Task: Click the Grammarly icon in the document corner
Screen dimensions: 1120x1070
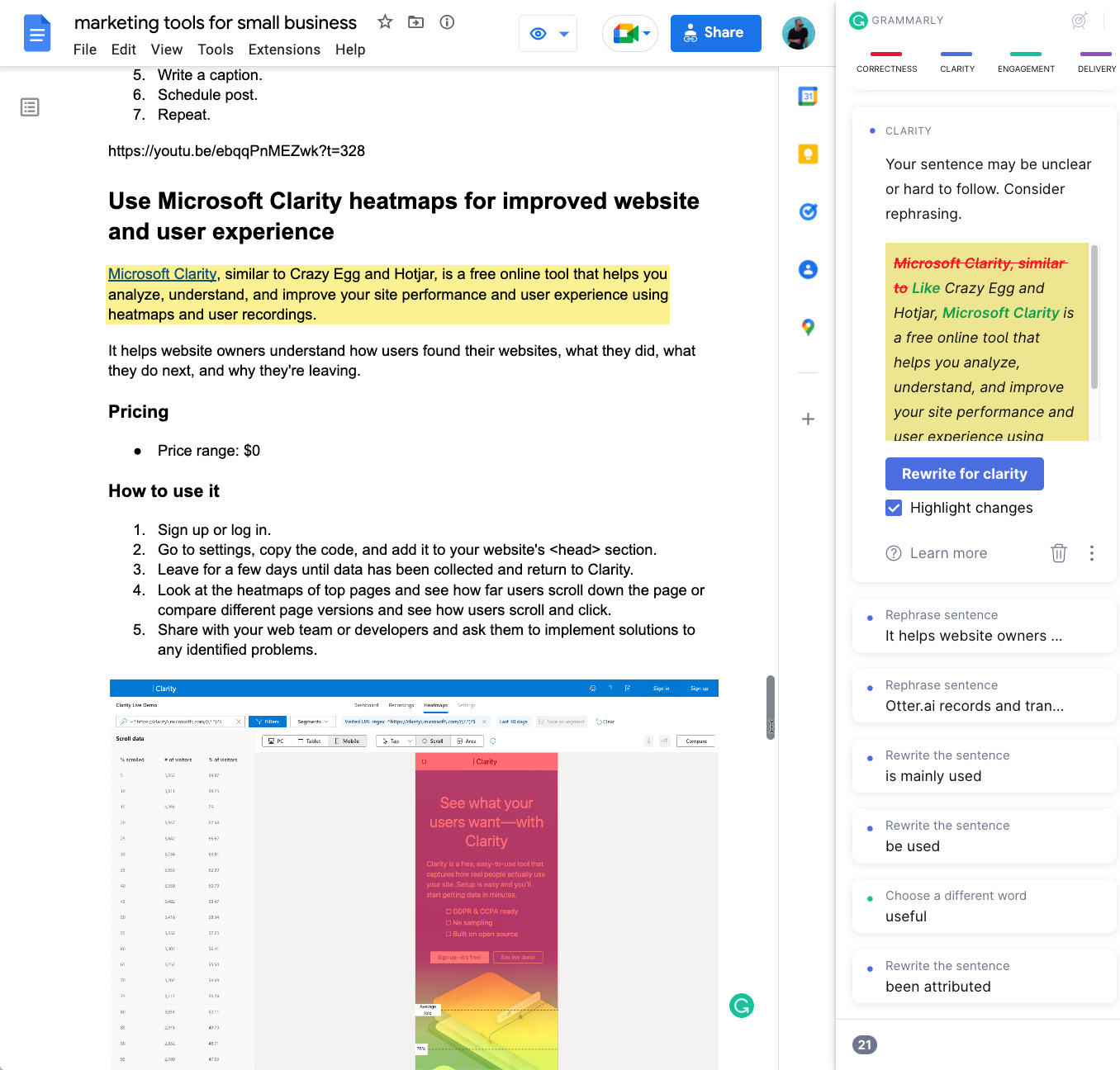Action: pos(741,1006)
